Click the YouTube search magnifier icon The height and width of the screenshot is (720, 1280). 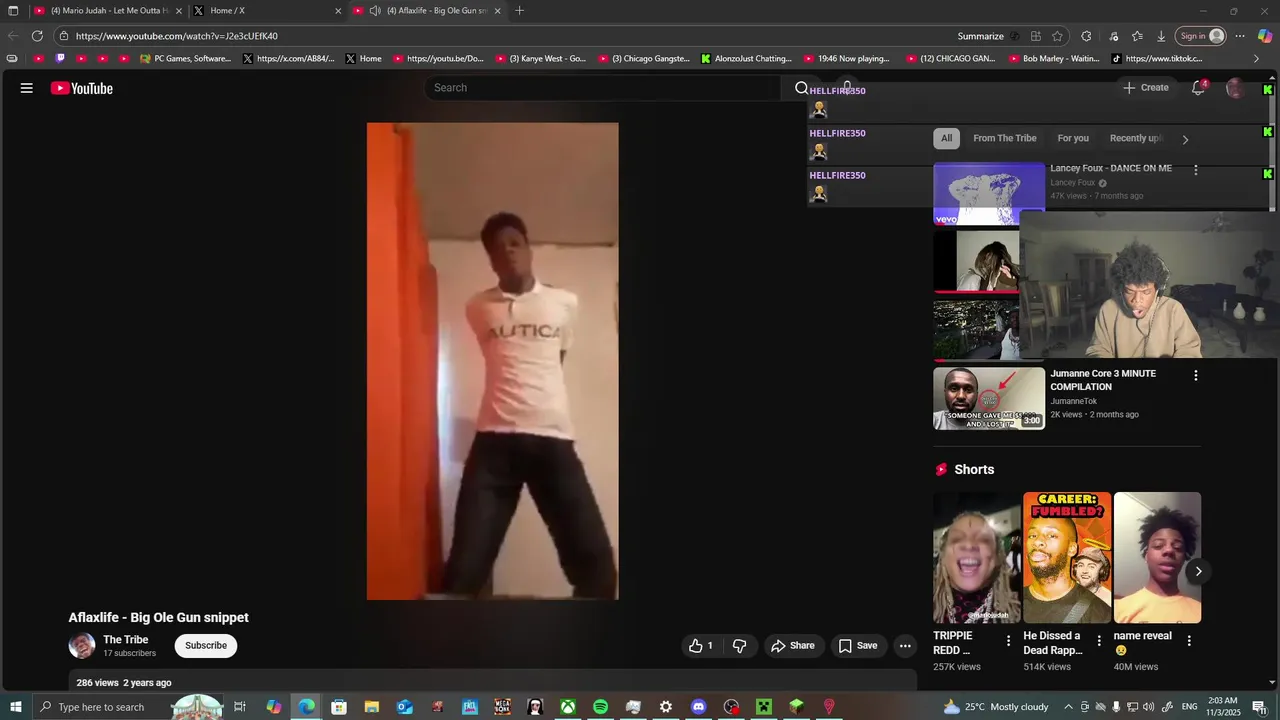pyautogui.click(x=801, y=88)
